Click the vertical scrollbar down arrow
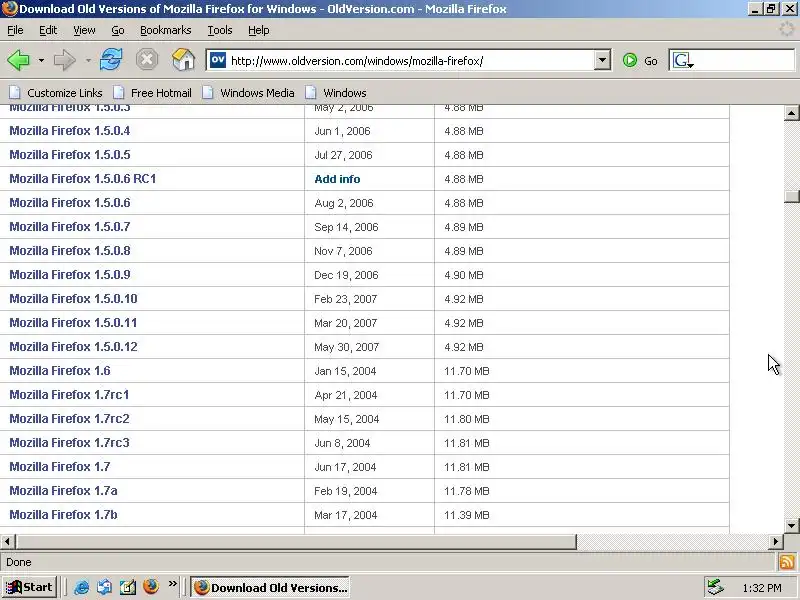Viewport: 800px width, 600px height. point(791,526)
